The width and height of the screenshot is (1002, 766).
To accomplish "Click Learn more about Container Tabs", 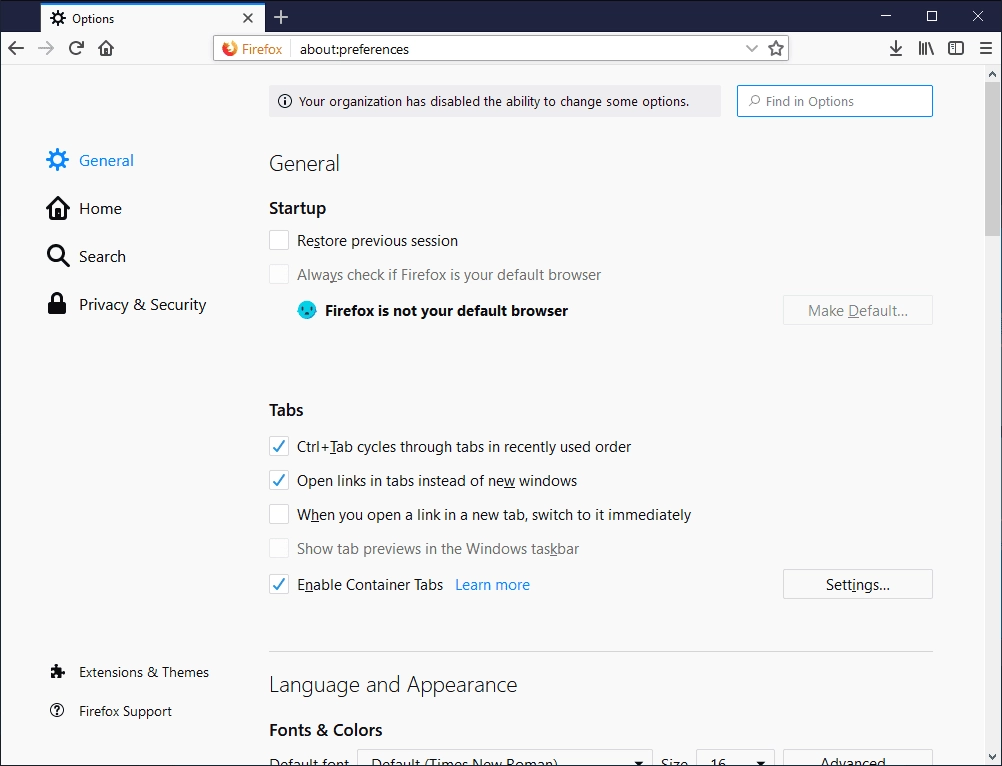I will pos(492,585).
